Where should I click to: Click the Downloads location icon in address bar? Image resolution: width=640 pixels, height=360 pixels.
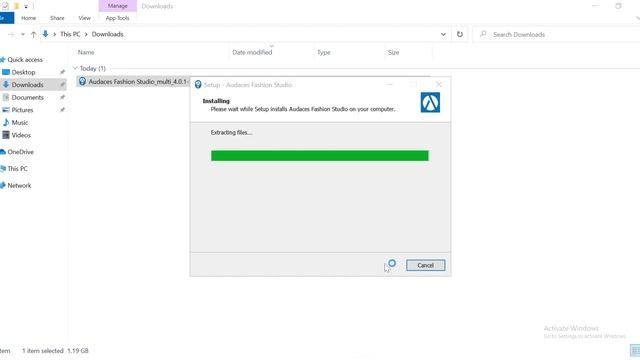[x=45, y=34]
